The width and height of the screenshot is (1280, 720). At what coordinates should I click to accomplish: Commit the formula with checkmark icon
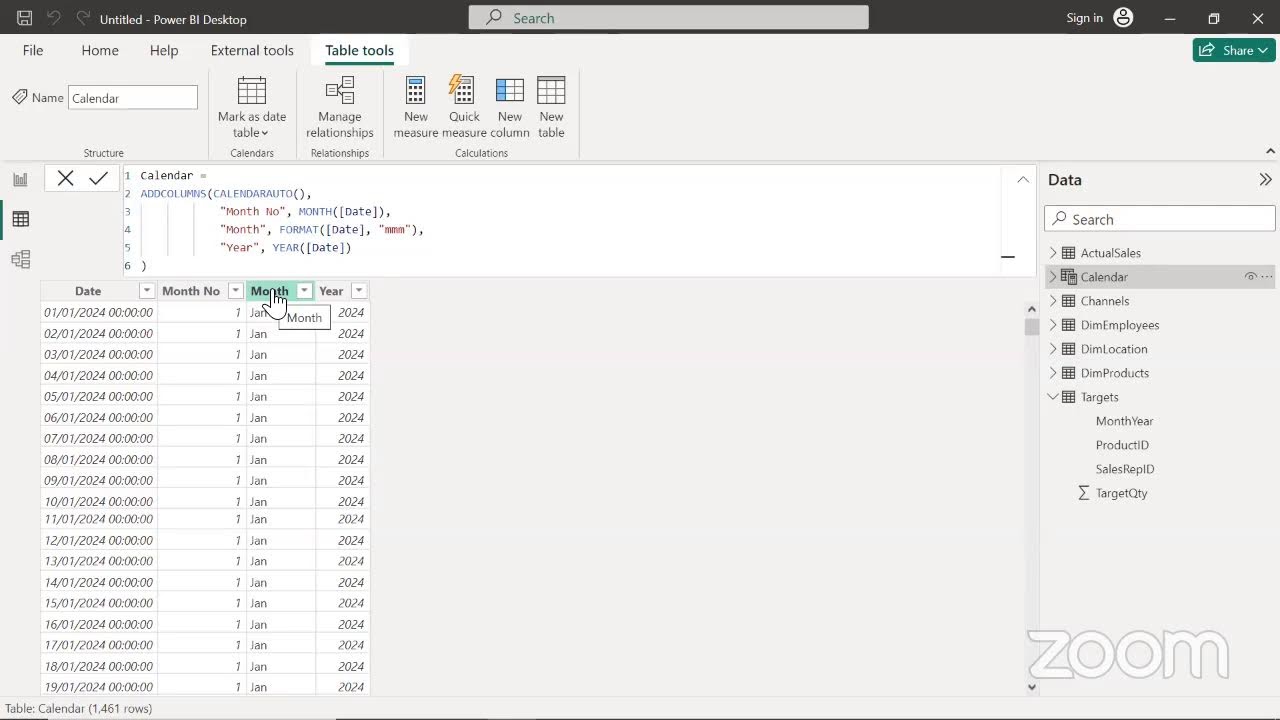98,178
